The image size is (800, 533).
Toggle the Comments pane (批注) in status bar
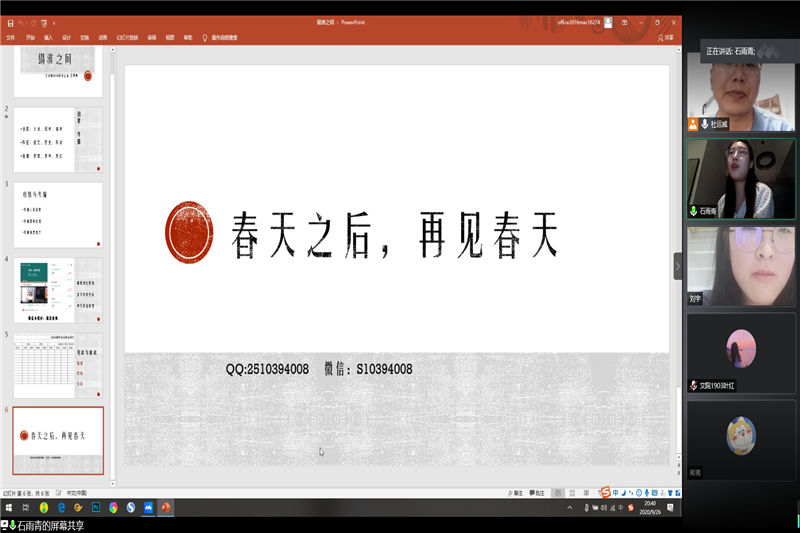coord(539,493)
